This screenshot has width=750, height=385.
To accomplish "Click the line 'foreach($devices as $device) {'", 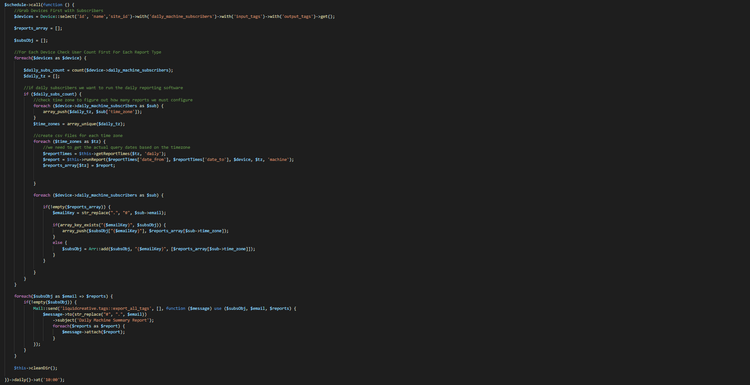I will pyautogui.click(x=50, y=58).
